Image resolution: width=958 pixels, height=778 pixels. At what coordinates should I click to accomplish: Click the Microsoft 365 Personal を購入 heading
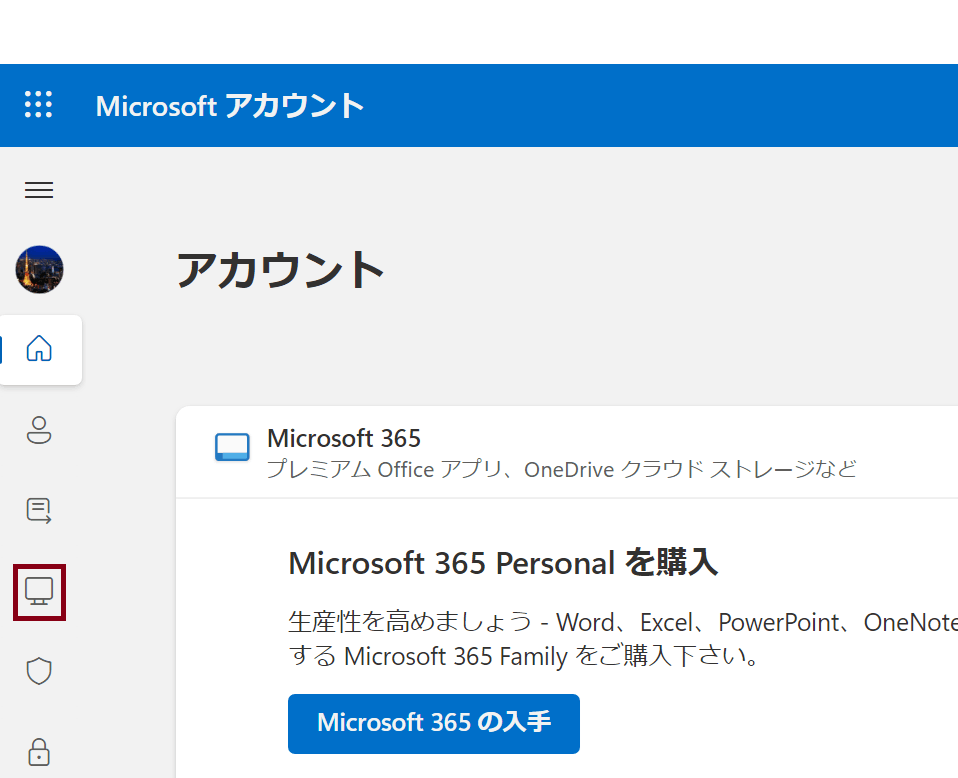[x=503, y=562]
